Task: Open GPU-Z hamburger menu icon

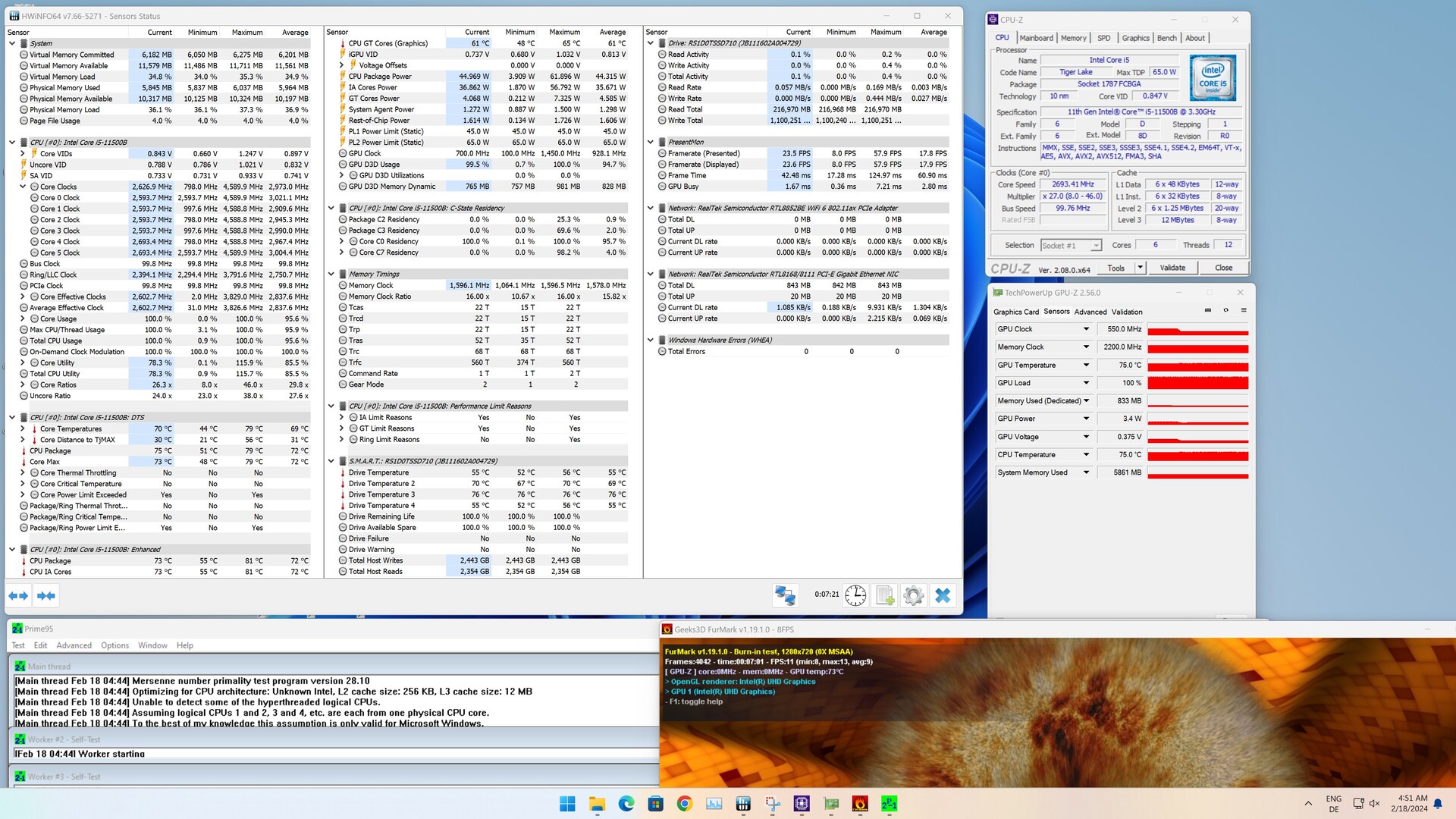Action: tap(1244, 310)
